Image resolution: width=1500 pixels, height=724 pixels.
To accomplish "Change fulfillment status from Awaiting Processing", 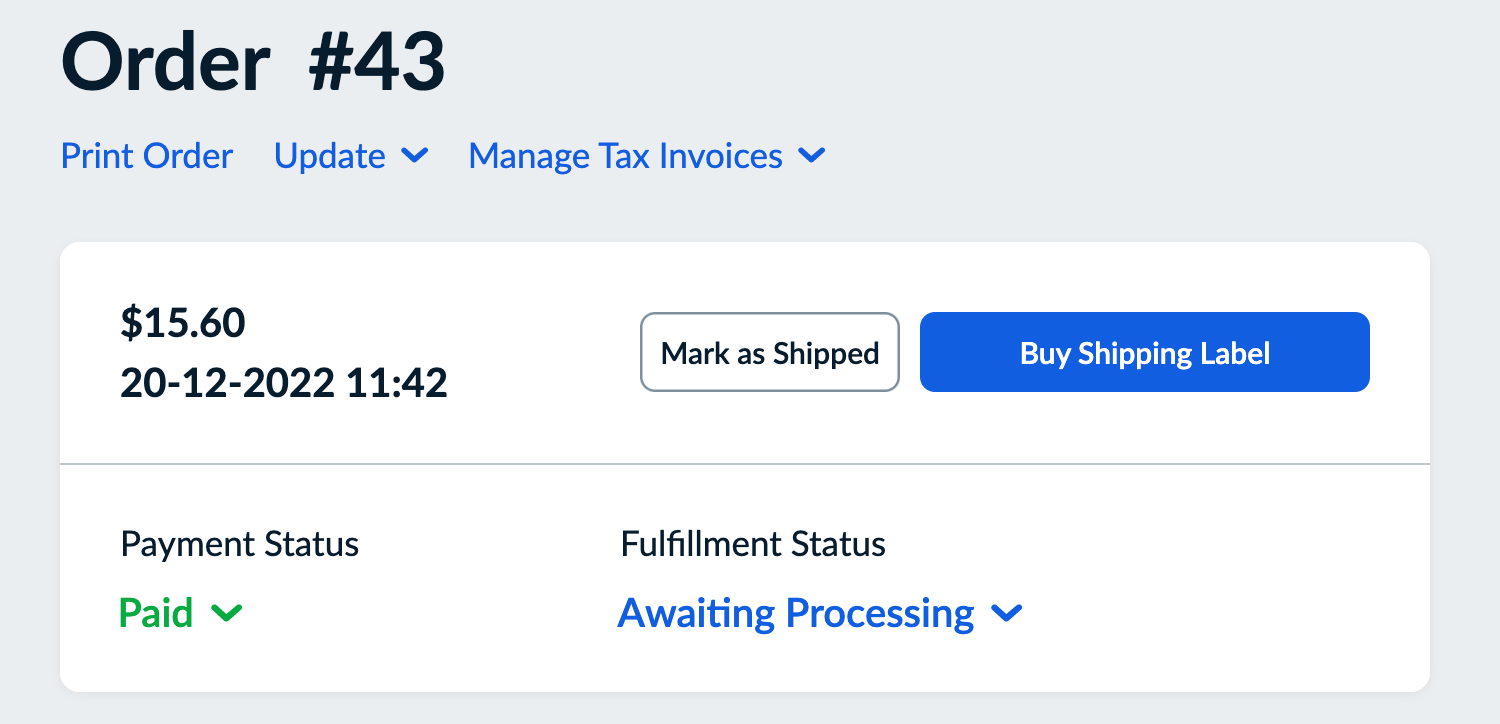I will 795,613.
